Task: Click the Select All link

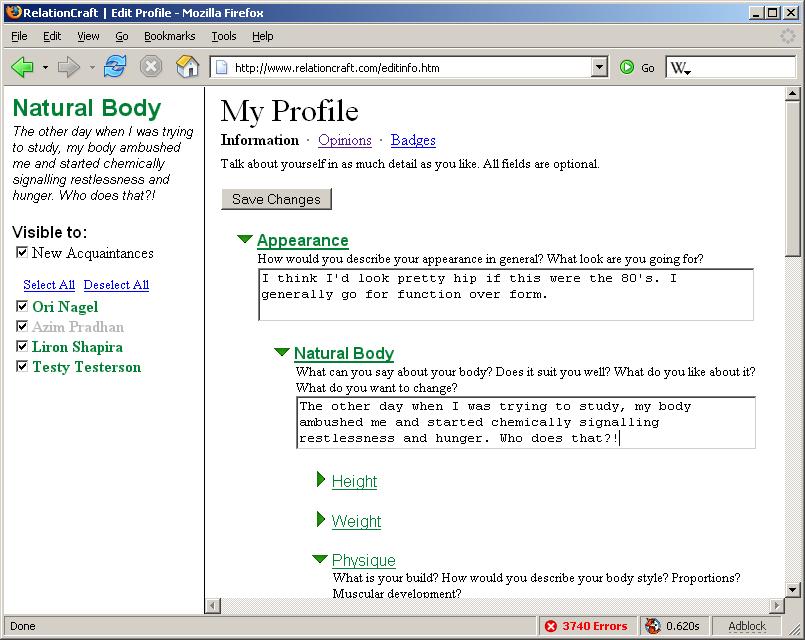Action: coord(49,285)
